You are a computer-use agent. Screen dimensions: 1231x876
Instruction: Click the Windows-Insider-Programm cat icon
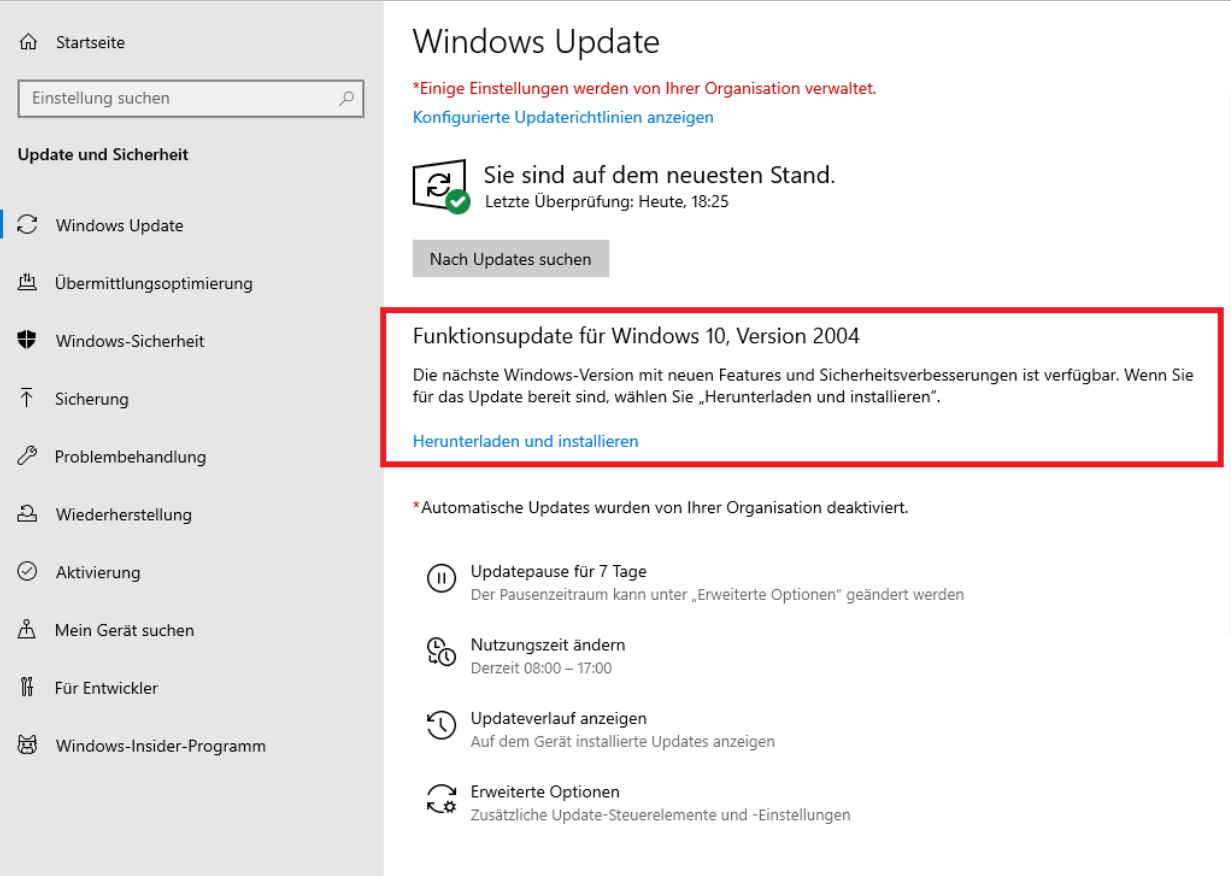(x=28, y=746)
